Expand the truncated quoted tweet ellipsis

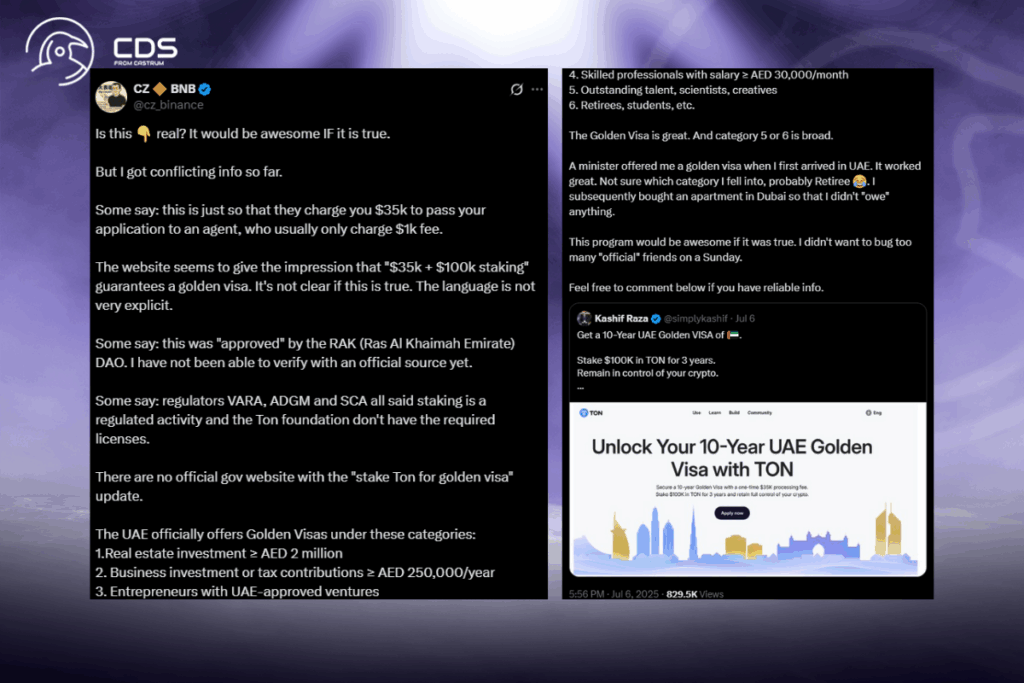[x=581, y=387]
